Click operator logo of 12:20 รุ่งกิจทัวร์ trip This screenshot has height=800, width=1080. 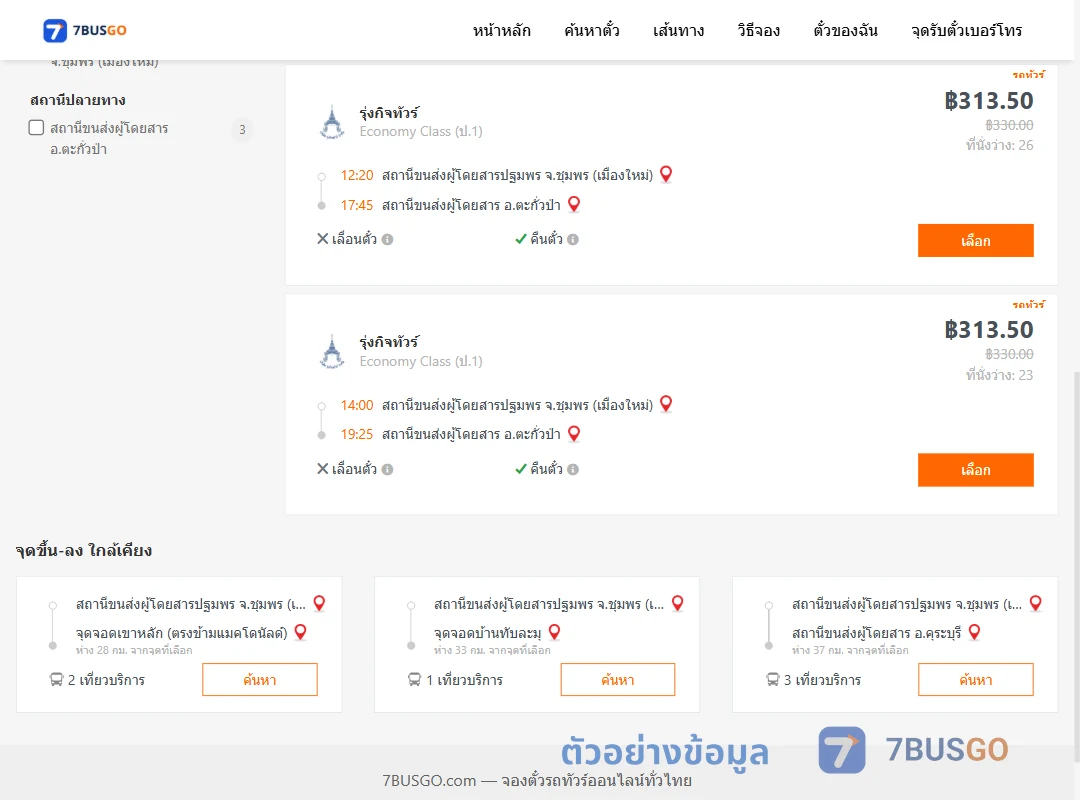pos(333,122)
